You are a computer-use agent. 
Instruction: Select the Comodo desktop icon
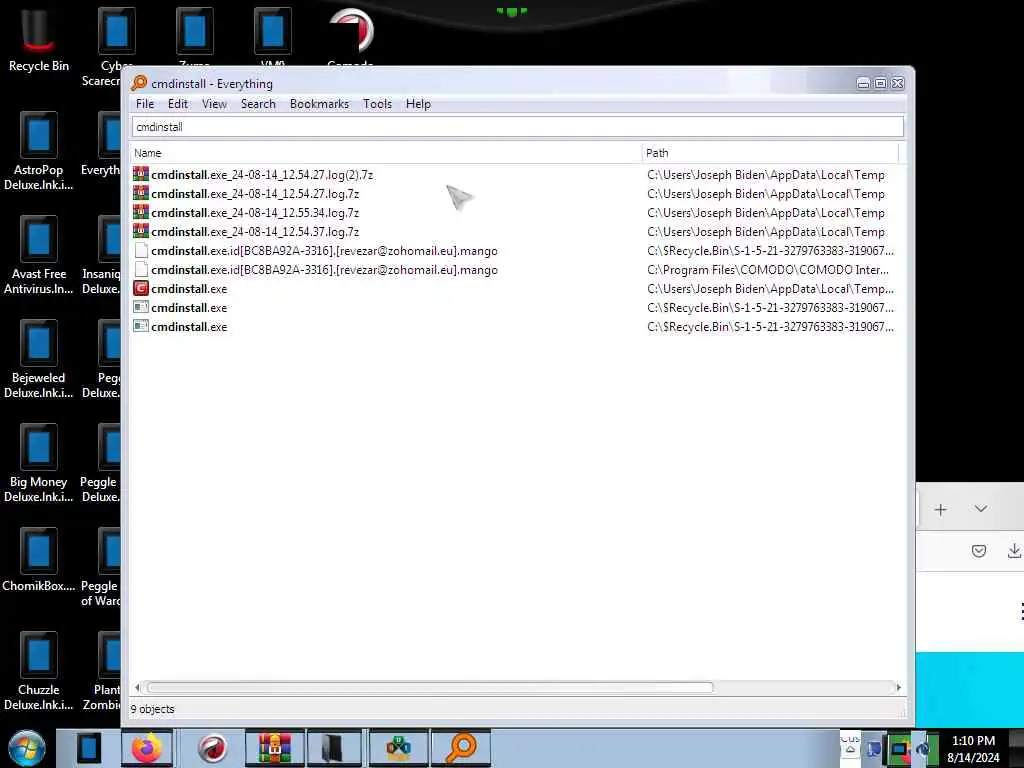pyautogui.click(x=351, y=31)
